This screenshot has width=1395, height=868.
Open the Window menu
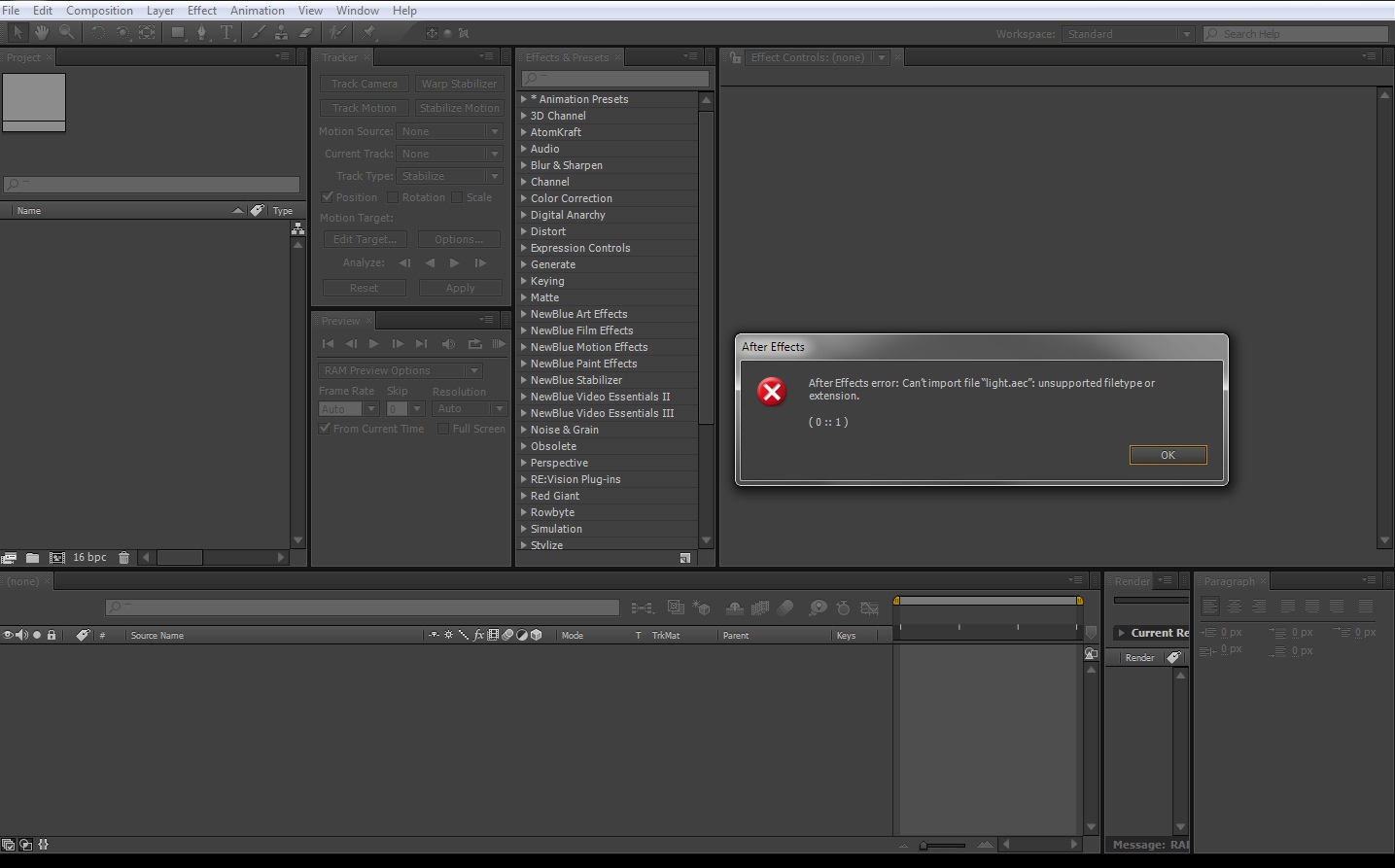[x=358, y=11]
